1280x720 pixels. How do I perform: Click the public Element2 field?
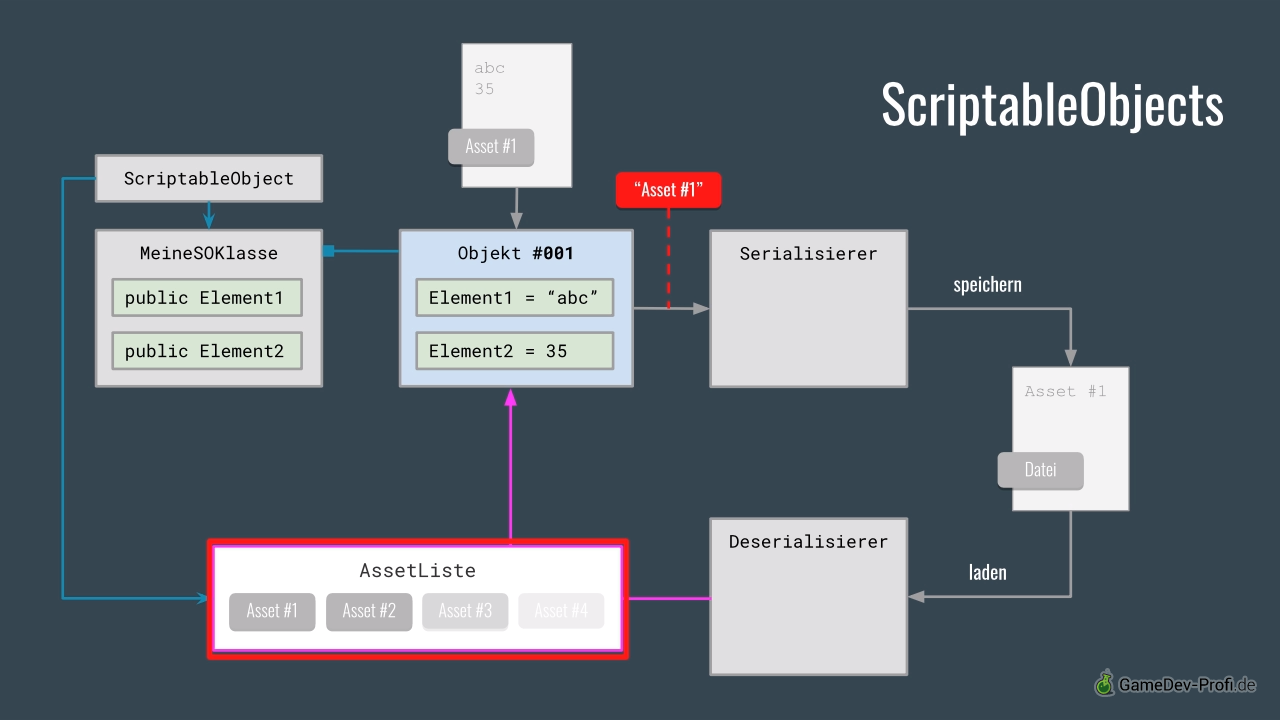tap(206, 351)
